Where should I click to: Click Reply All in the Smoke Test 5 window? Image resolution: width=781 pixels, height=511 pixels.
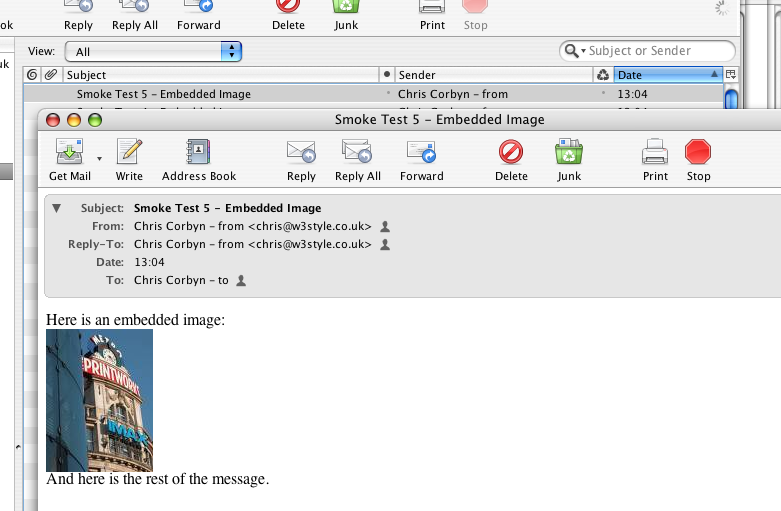click(x=357, y=159)
